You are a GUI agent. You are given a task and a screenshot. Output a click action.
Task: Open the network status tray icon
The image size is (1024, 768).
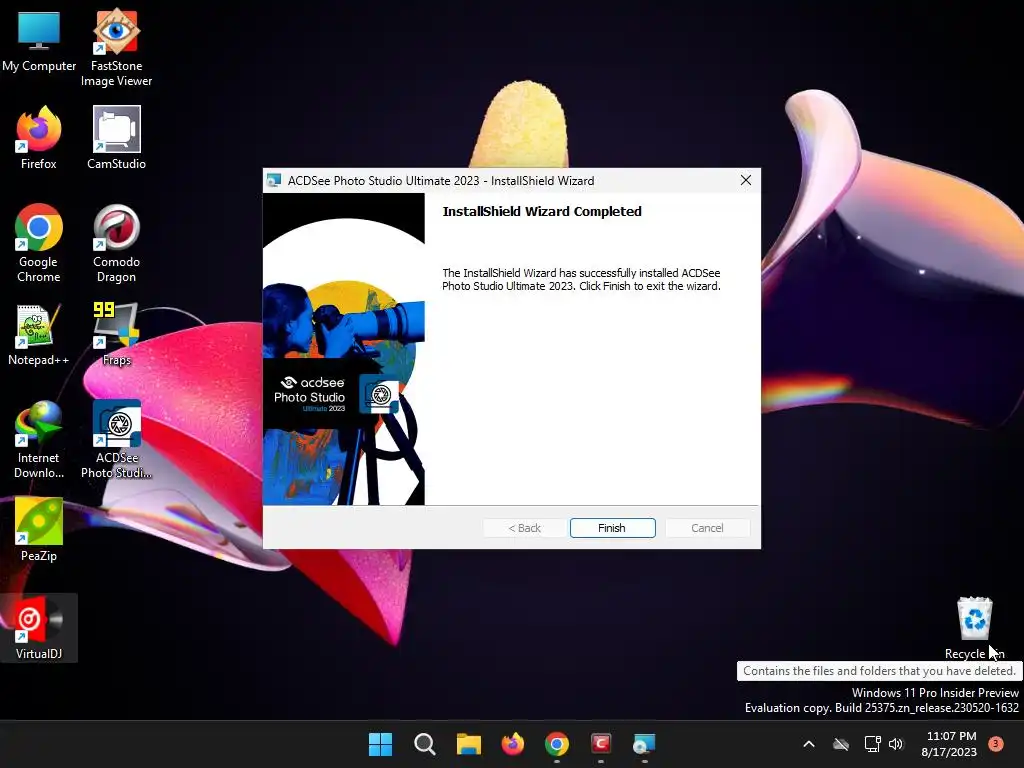[x=872, y=744]
